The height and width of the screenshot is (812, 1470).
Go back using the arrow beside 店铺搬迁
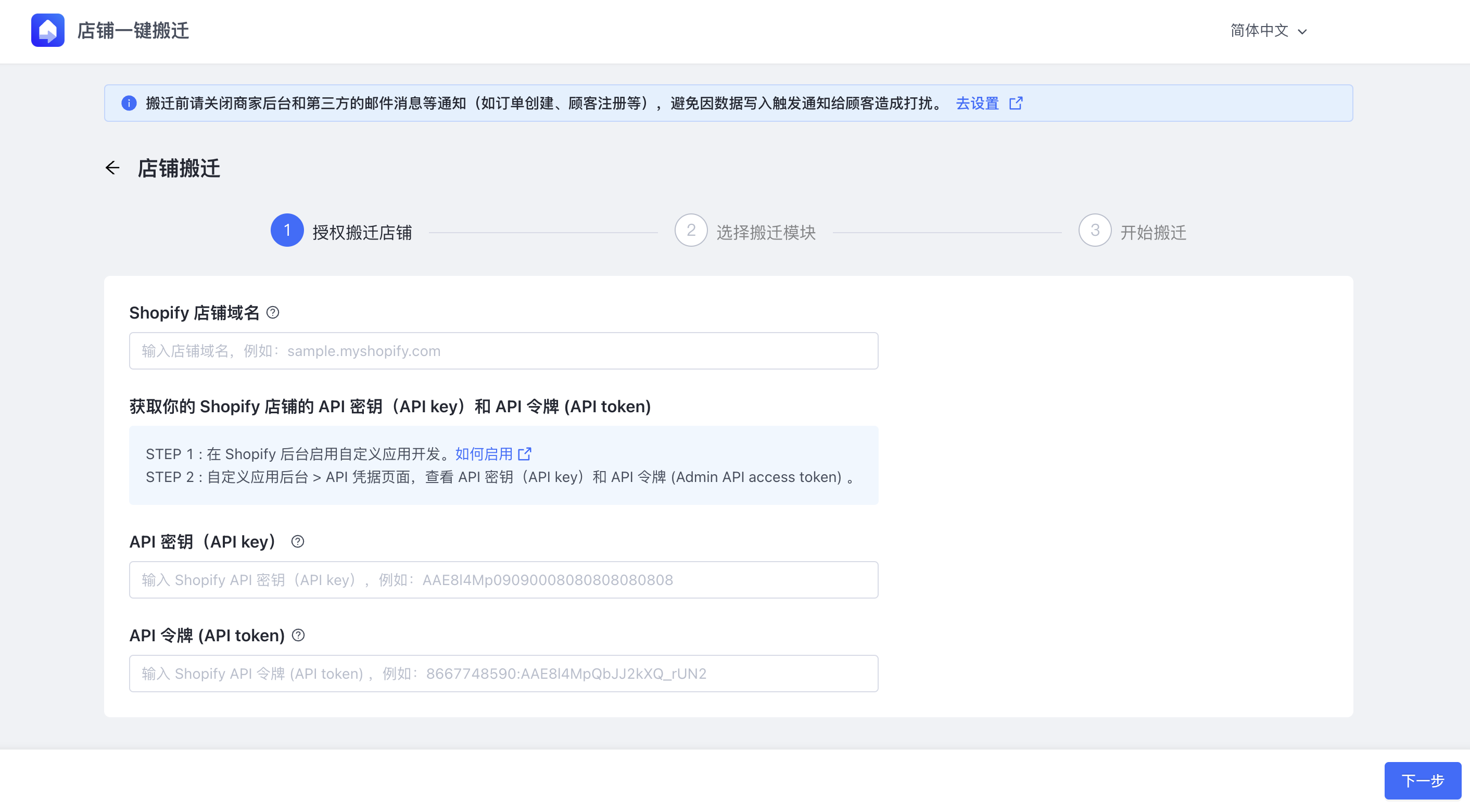coord(112,168)
